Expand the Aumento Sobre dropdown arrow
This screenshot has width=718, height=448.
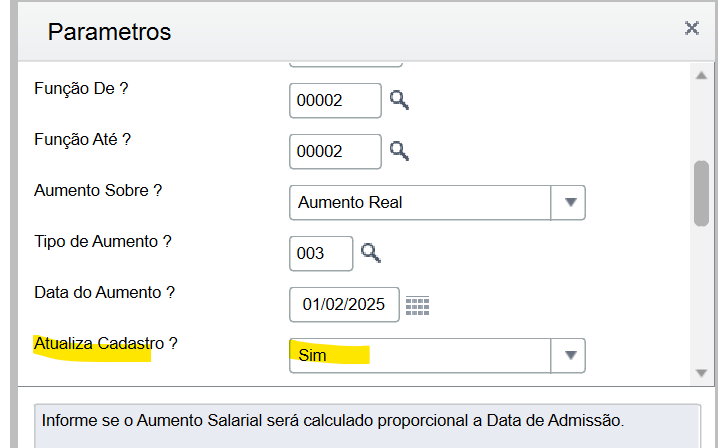coord(569,202)
